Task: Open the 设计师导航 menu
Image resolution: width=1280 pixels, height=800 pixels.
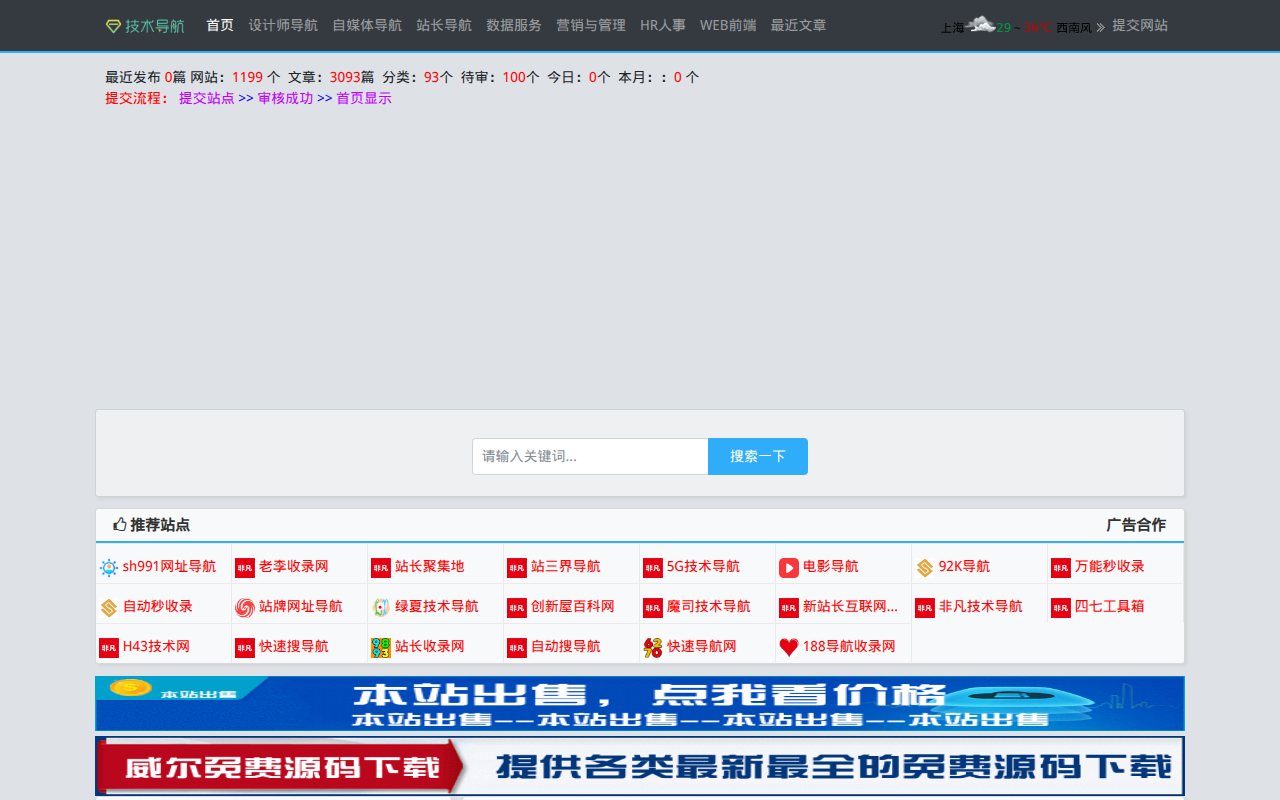Action: point(283,25)
